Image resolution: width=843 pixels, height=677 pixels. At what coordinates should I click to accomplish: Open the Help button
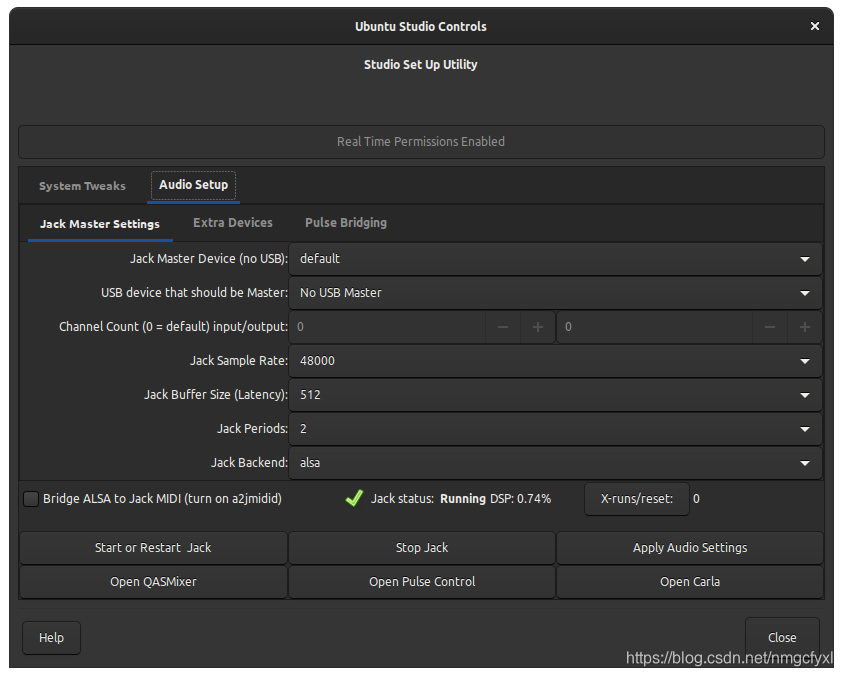point(52,638)
